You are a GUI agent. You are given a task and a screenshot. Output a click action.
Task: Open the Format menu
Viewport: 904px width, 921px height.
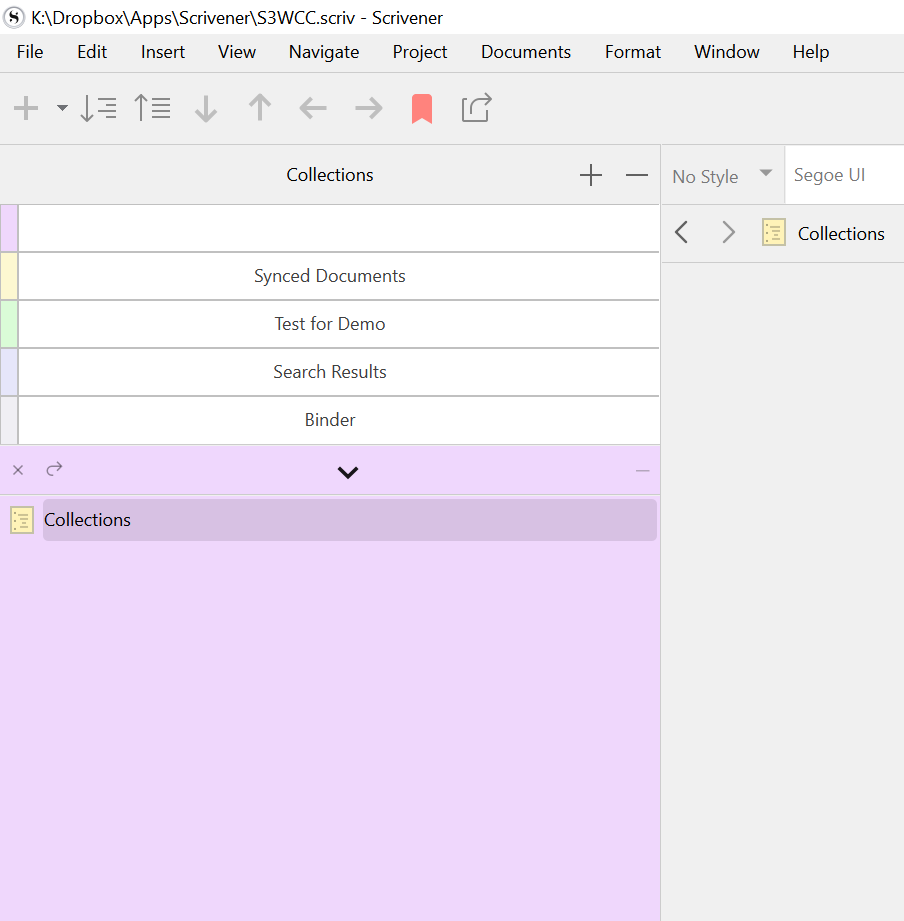[x=633, y=52]
